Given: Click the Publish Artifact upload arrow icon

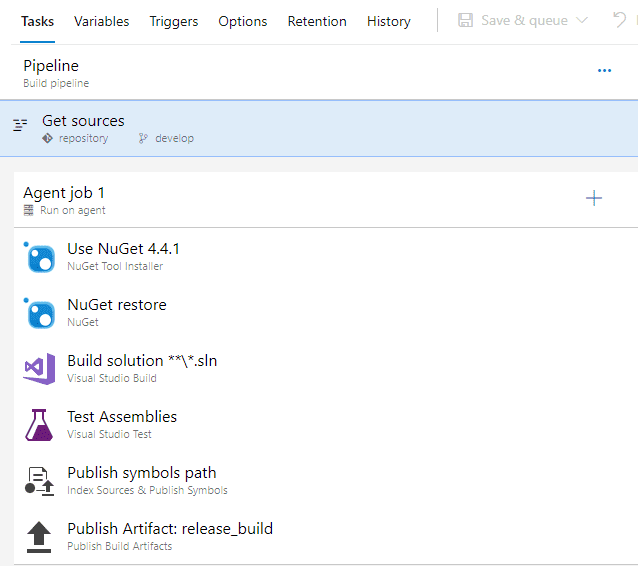Looking at the screenshot, I should [39, 537].
